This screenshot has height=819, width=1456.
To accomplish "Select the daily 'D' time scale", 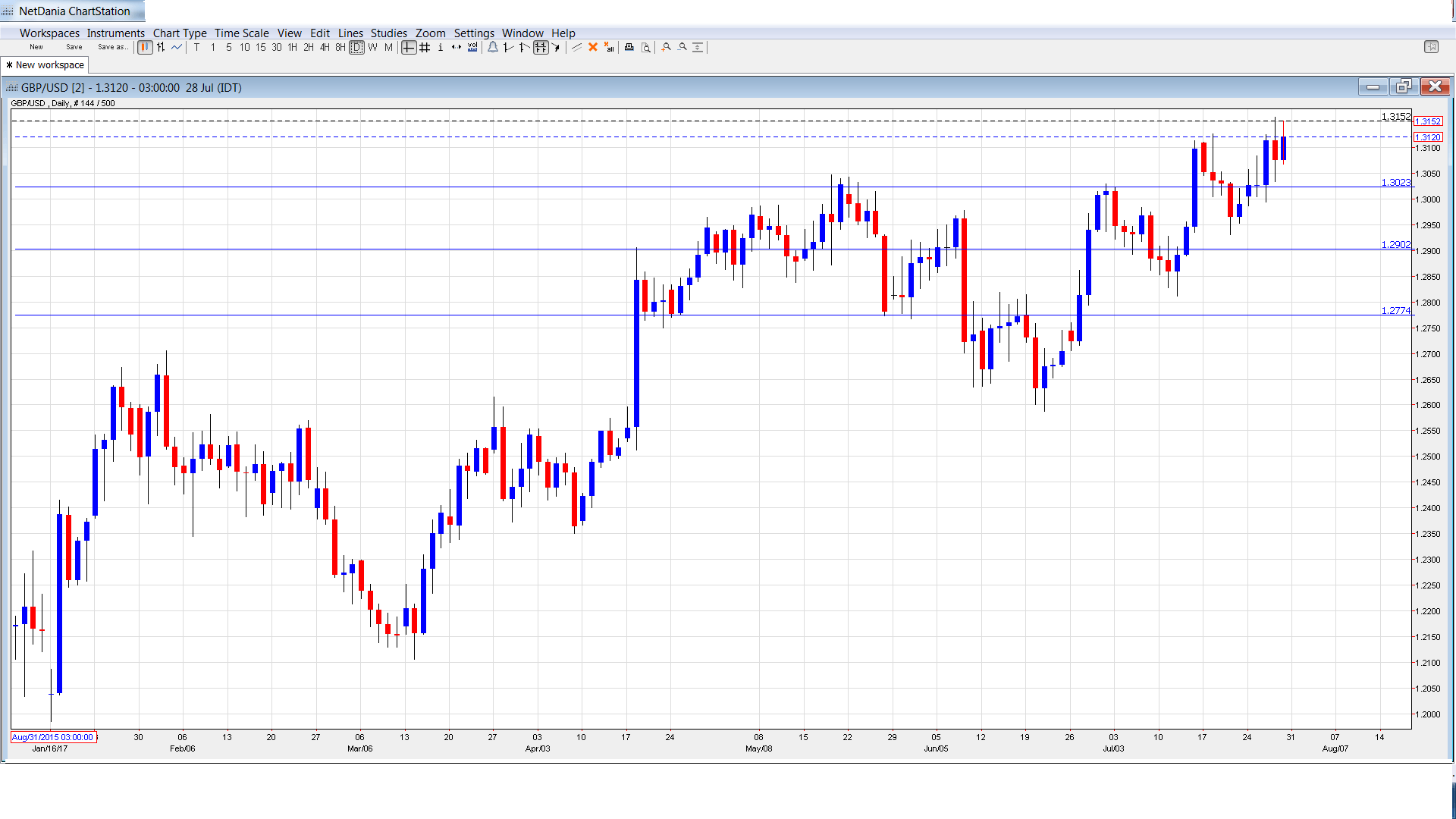I will pyautogui.click(x=356, y=47).
